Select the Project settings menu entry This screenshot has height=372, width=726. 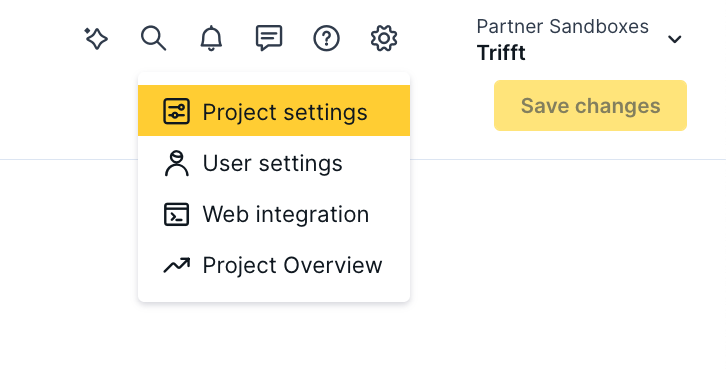tap(274, 110)
